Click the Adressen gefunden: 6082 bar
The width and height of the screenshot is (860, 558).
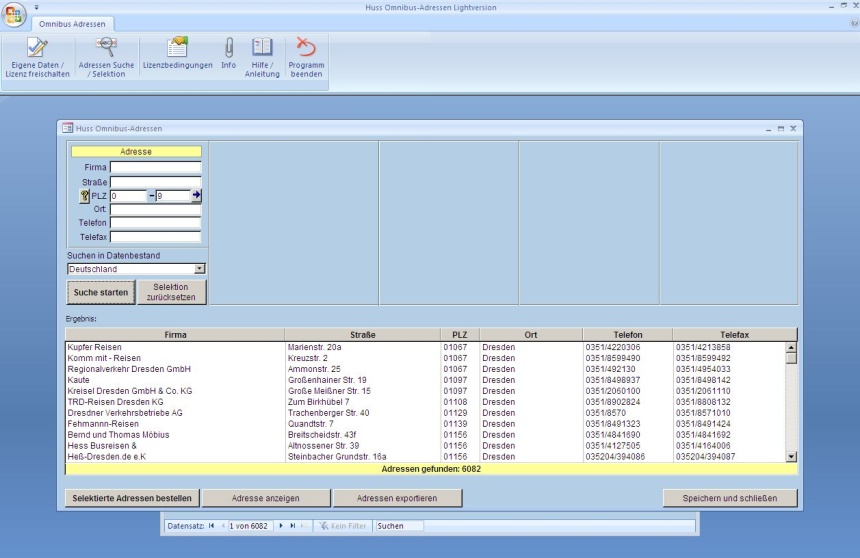tap(431, 469)
